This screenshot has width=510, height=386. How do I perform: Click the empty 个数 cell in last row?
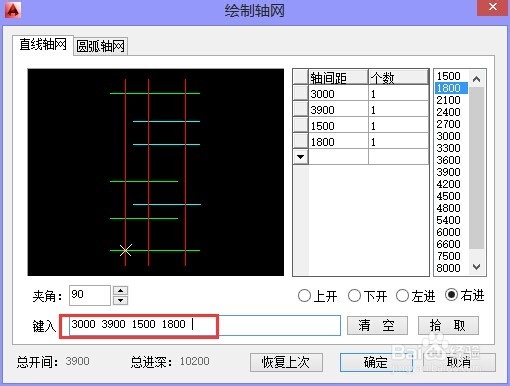pyautogui.click(x=398, y=157)
